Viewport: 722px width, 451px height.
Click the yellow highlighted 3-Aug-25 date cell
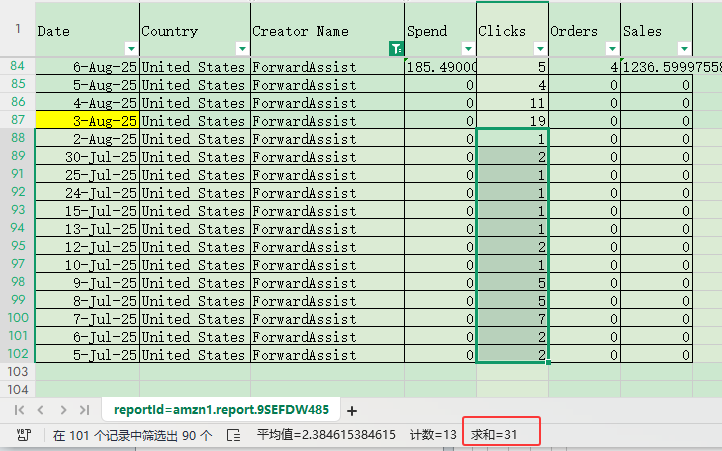click(x=87, y=120)
